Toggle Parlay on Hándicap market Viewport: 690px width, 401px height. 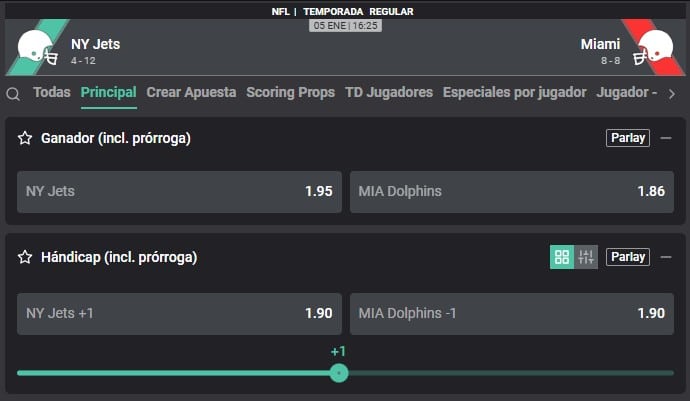click(628, 257)
